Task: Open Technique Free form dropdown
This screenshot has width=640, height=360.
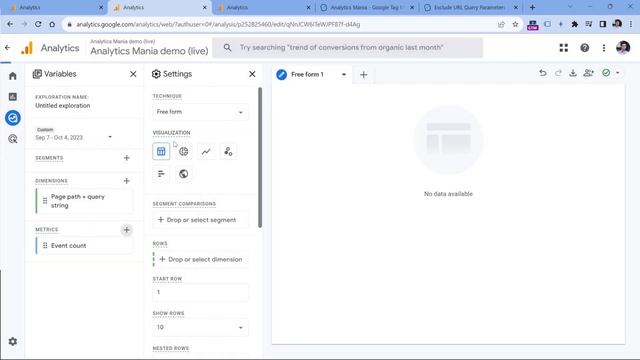Action: click(x=200, y=112)
